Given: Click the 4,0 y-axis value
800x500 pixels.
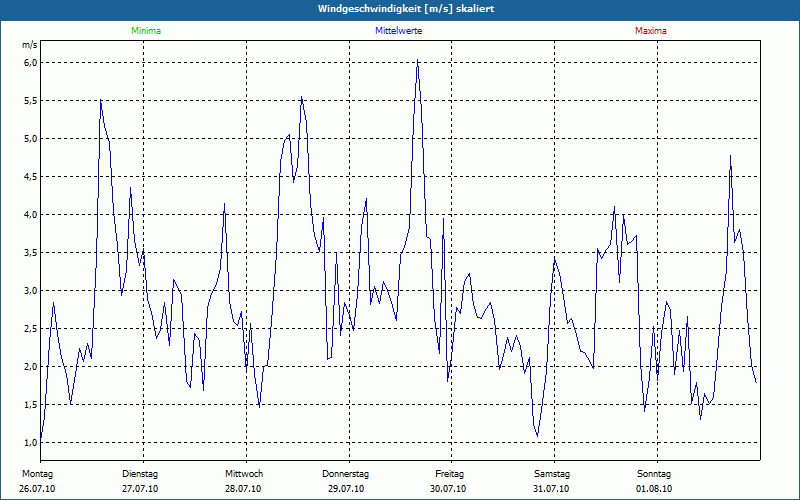Looking at the screenshot, I should pyautogui.click(x=31, y=215).
